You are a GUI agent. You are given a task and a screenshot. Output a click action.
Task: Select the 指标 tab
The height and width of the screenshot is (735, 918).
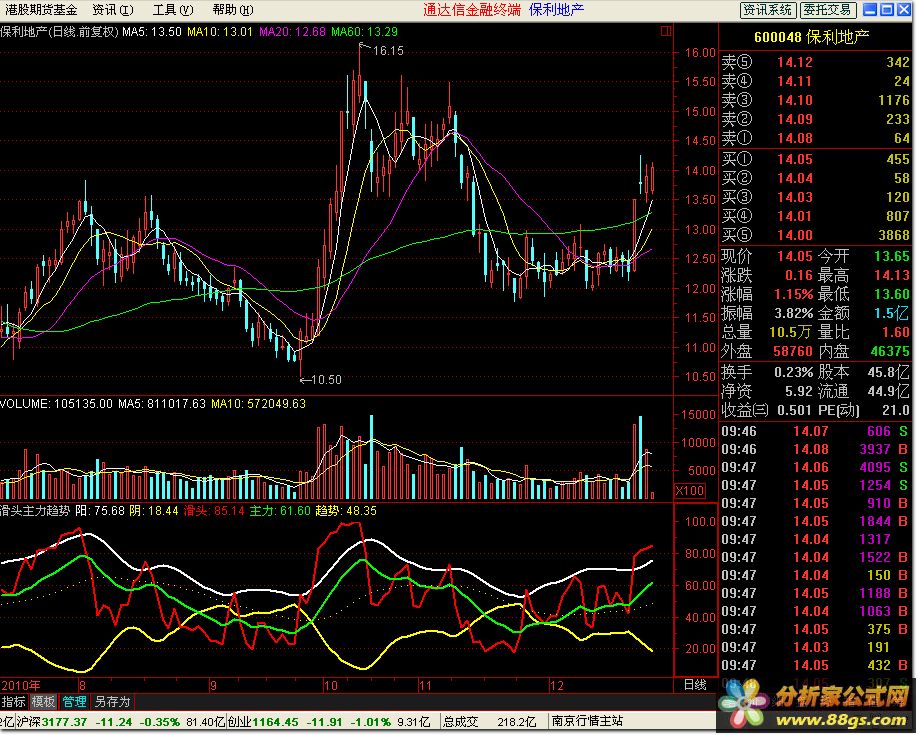(13, 702)
